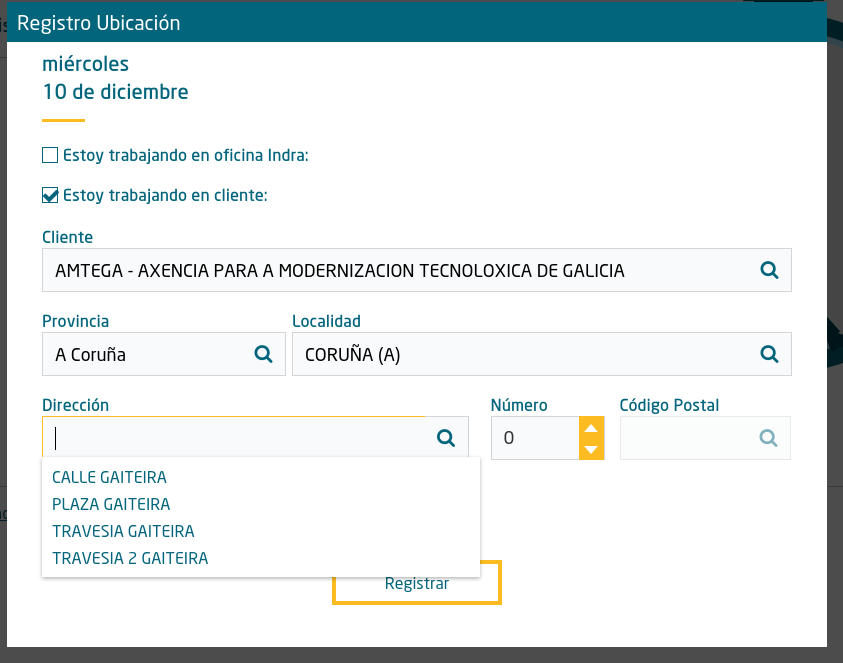The height and width of the screenshot is (663, 843).
Task: Click the Cliente field search icon
Action: tap(769, 270)
